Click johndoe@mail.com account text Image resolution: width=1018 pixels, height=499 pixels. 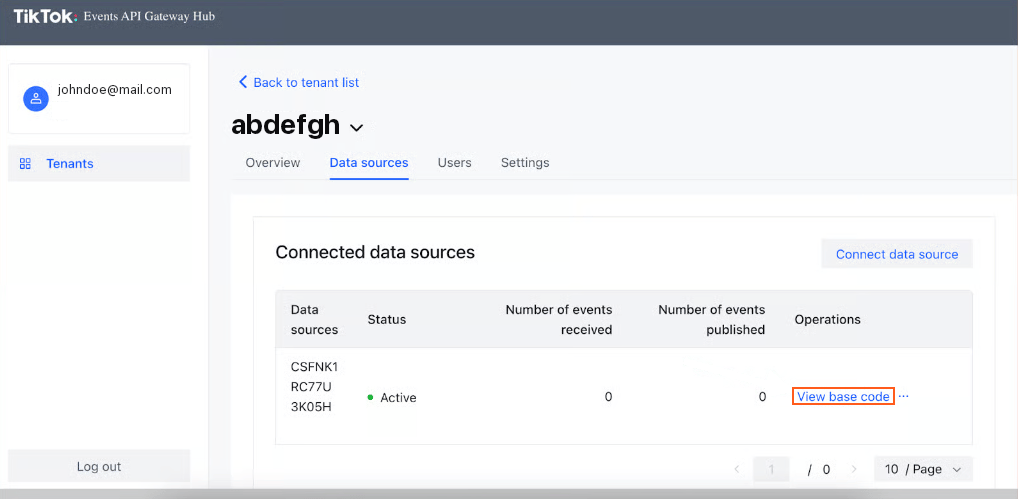(114, 90)
